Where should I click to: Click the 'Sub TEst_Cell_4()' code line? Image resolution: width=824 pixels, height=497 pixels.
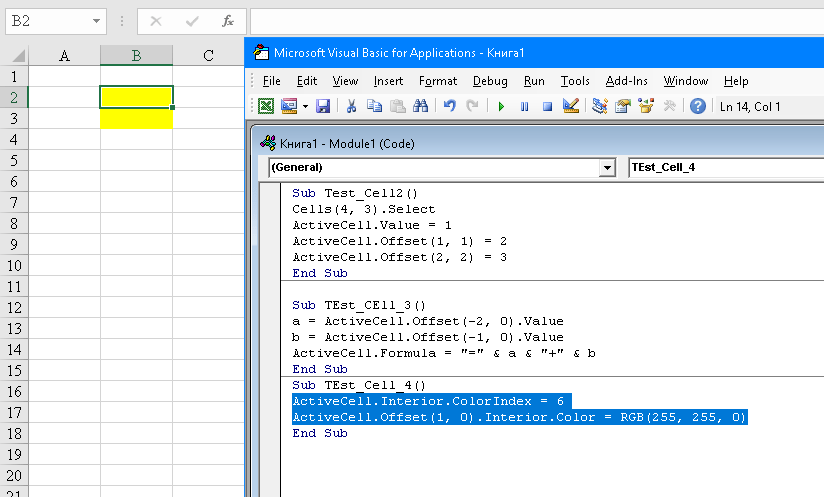coord(359,385)
